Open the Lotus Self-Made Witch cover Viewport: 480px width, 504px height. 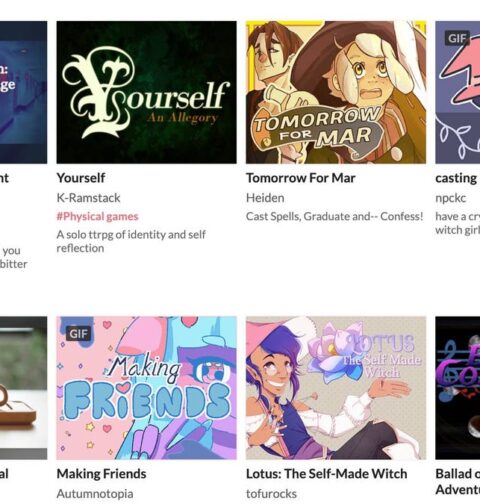click(x=336, y=388)
